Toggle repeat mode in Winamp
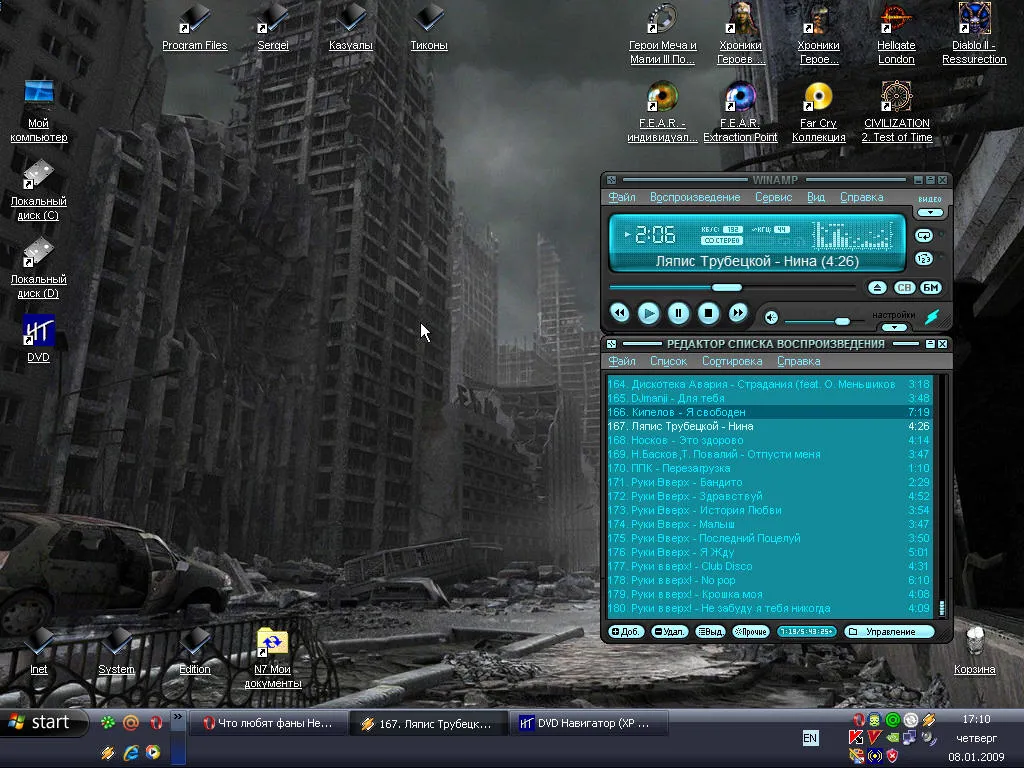 [x=923, y=235]
